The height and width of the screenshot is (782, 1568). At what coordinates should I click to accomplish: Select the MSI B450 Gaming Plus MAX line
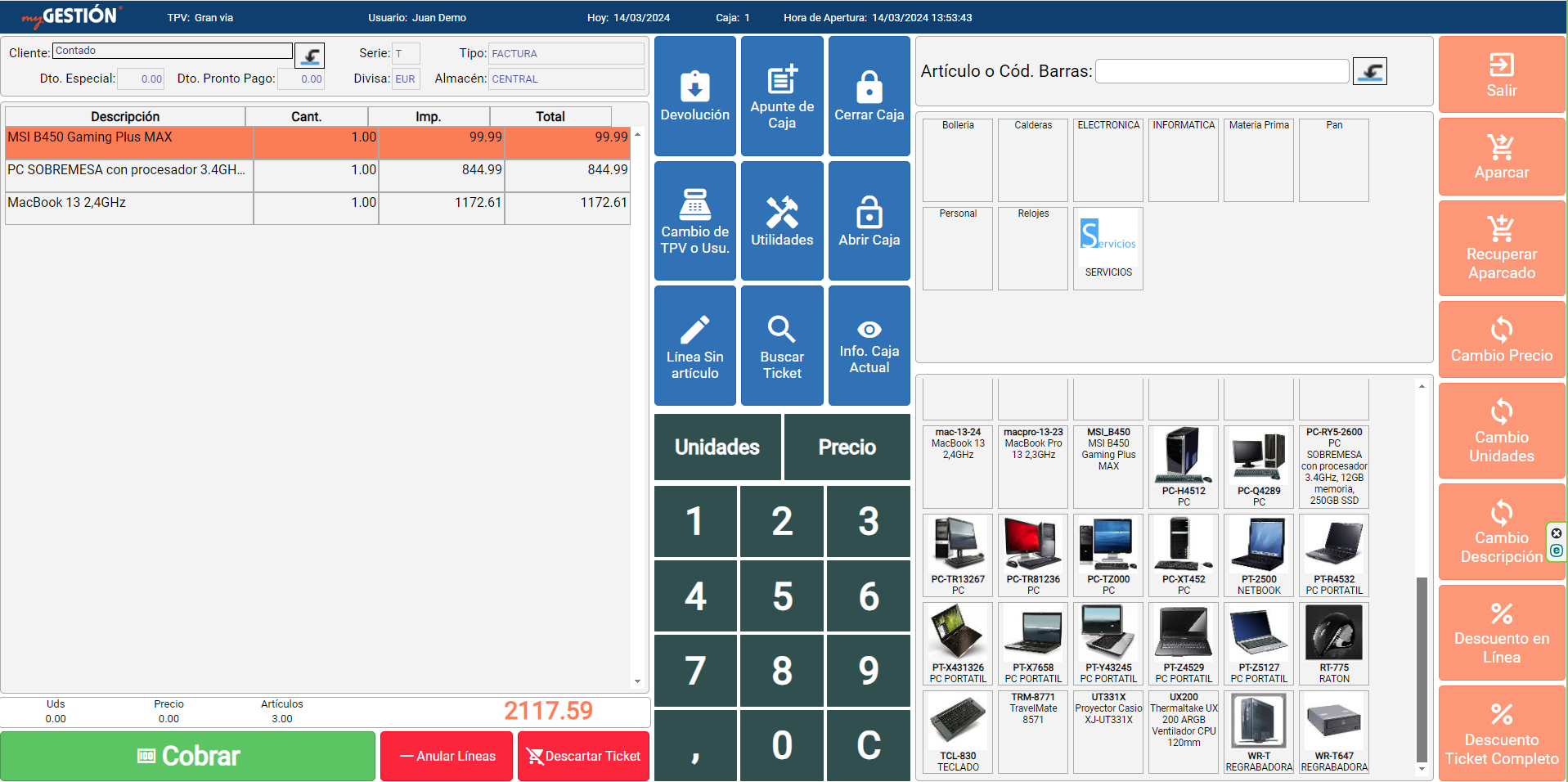[317, 143]
